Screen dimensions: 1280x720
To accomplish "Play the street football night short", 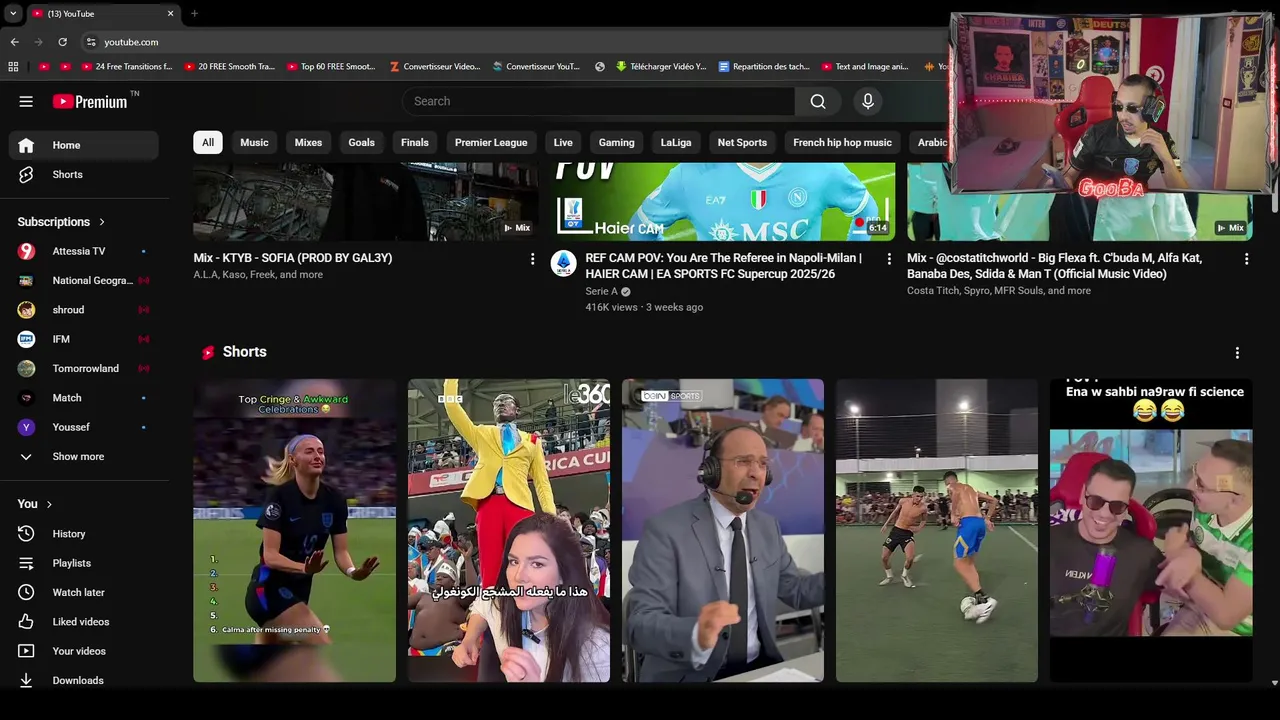I will [937, 530].
